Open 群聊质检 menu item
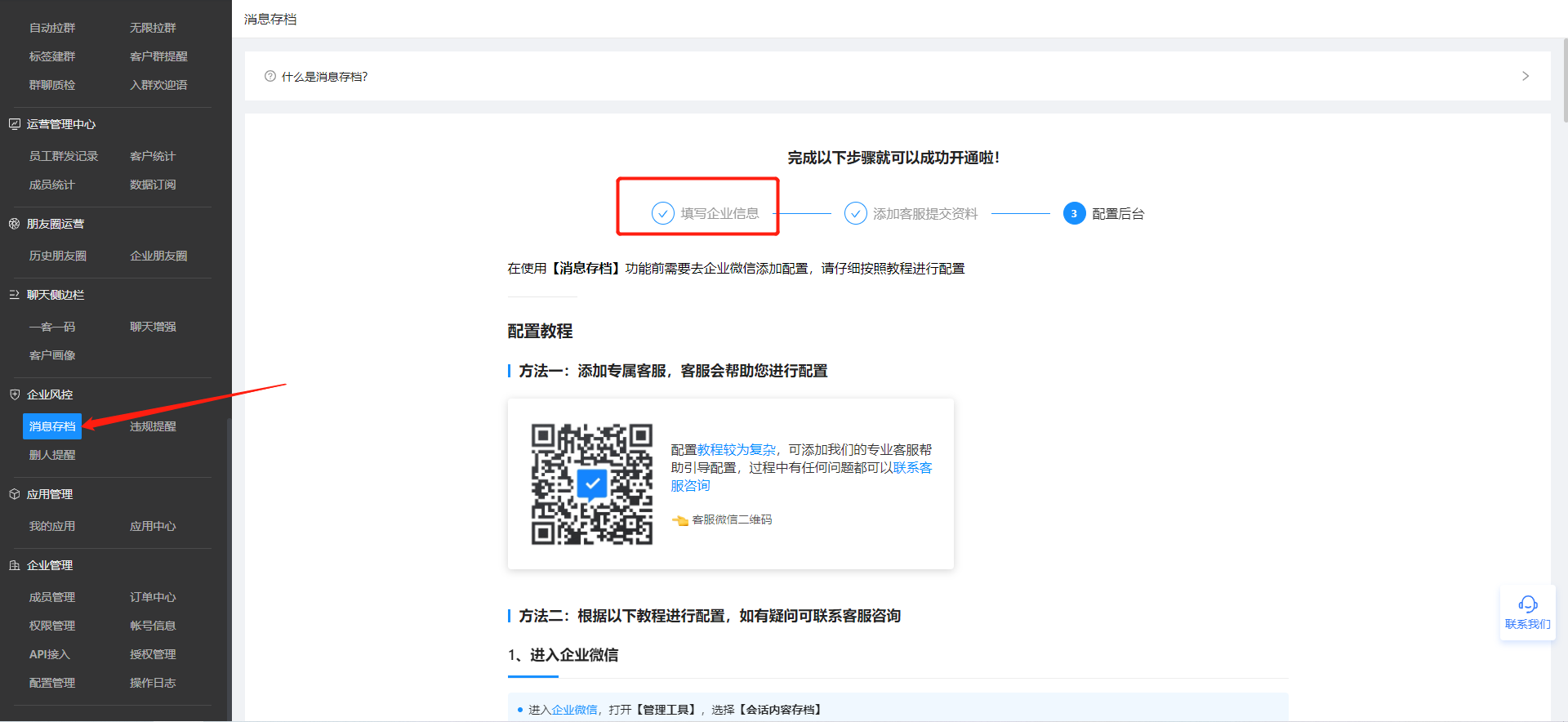The width and height of the screenshot is (1568, 722). [x=52, y=85]
